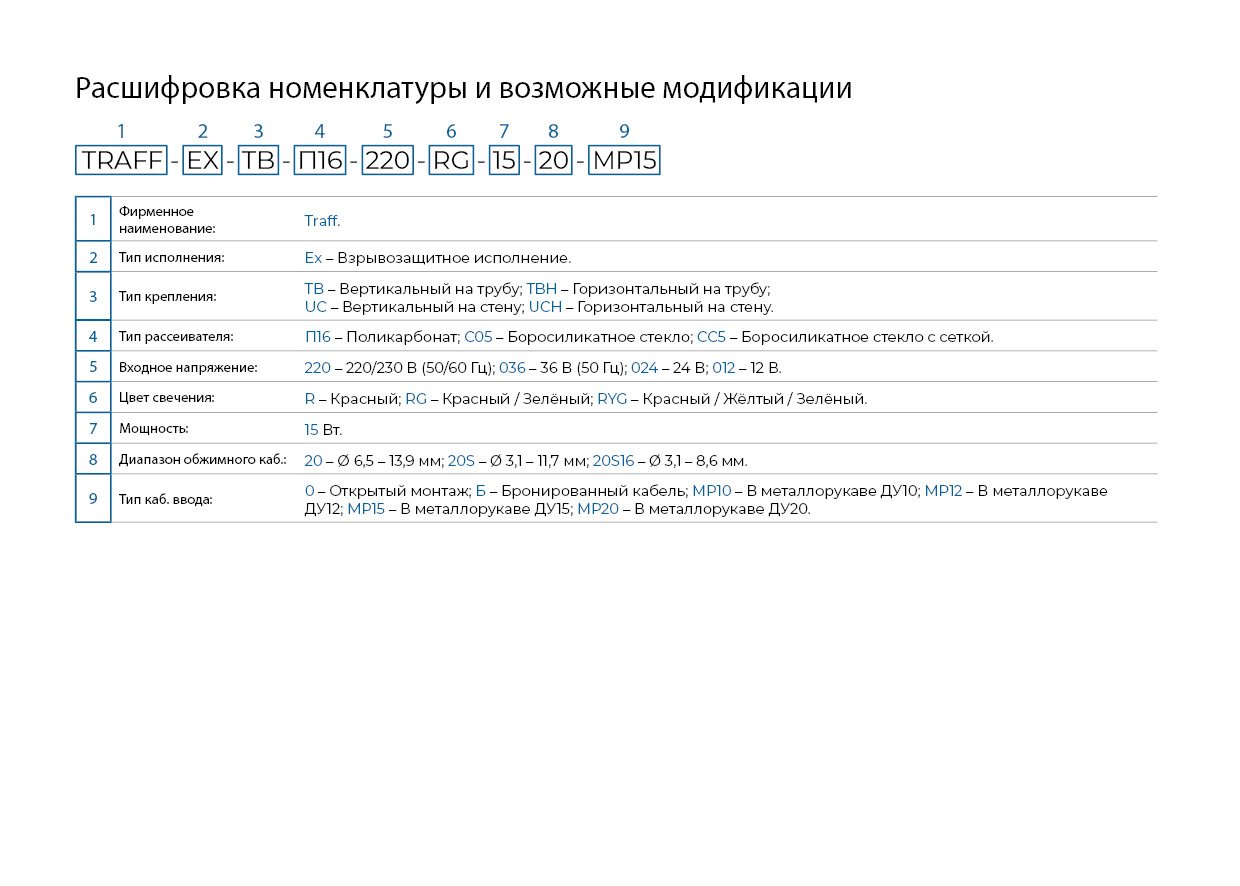Screen dimensions: 1240x886
Task: Click the "Цвет свечения:" label
Action: click(x=167, y=398)
